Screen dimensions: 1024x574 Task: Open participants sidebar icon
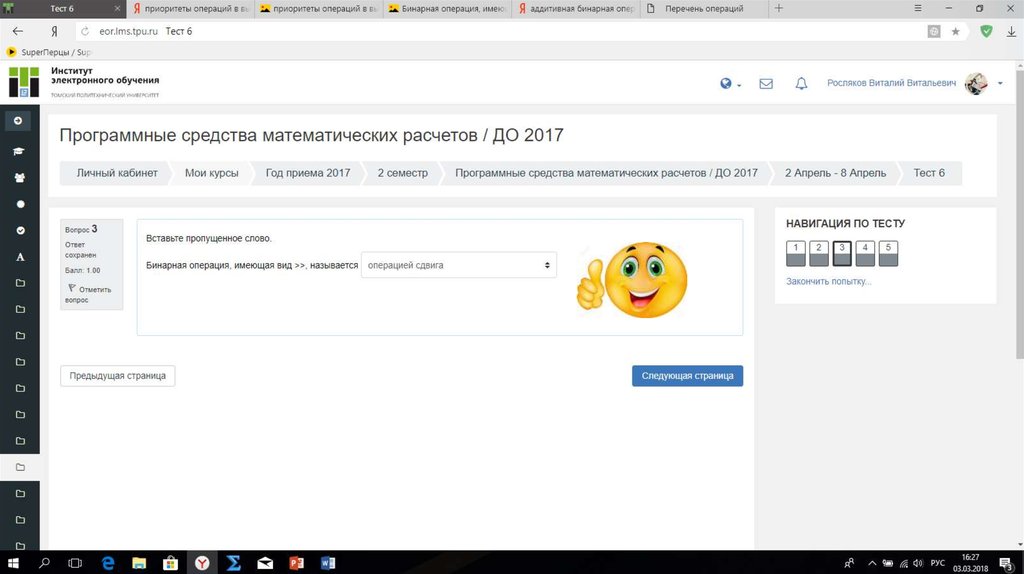pos(20,178)
